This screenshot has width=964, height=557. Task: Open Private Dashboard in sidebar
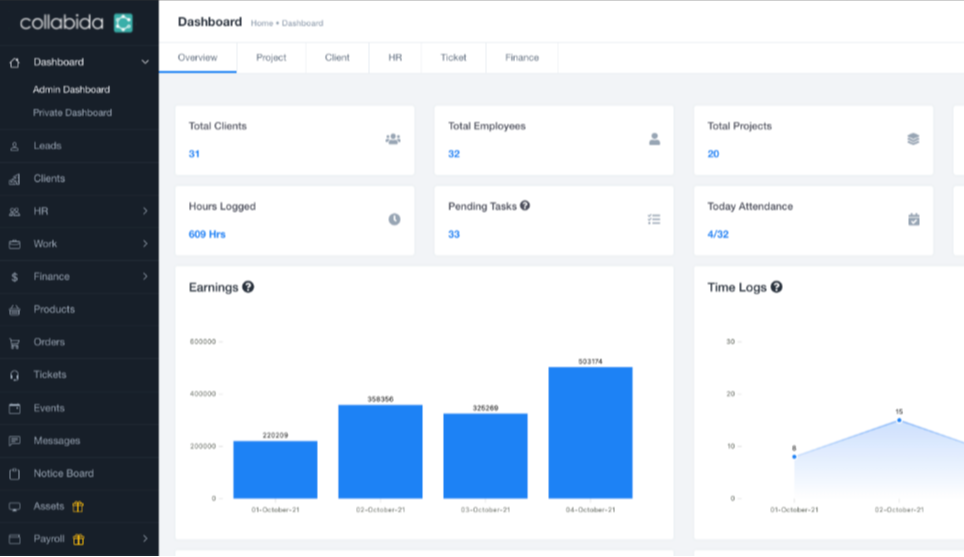pyautogui.click(x=72, y=113)
